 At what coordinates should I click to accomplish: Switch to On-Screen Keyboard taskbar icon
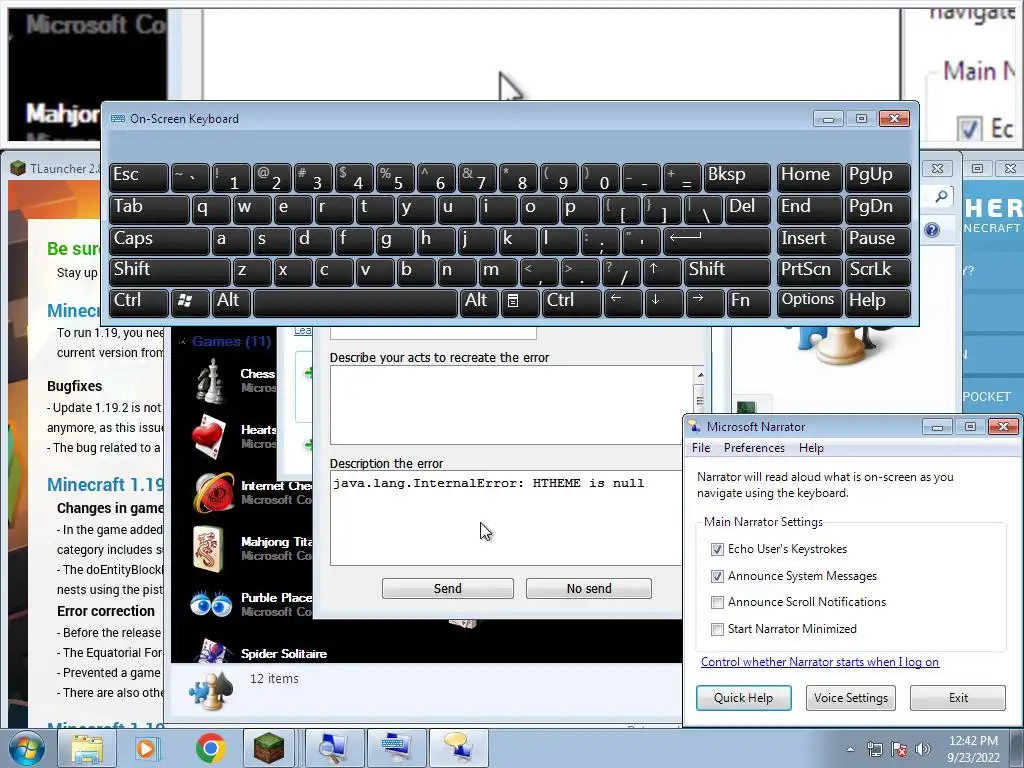(x=396, y=748)
